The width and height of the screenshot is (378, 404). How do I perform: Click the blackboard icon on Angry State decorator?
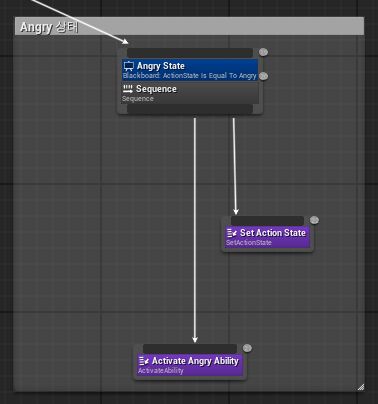coord(129,66)
